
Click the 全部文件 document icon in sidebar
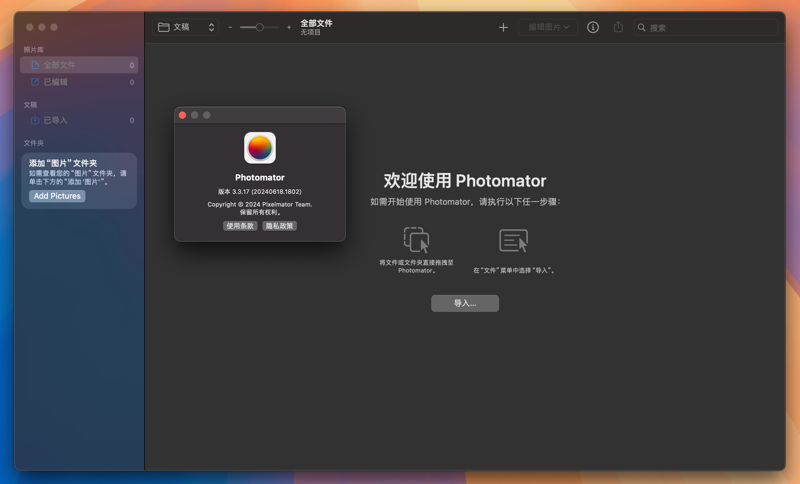click(x=35, y=65)
